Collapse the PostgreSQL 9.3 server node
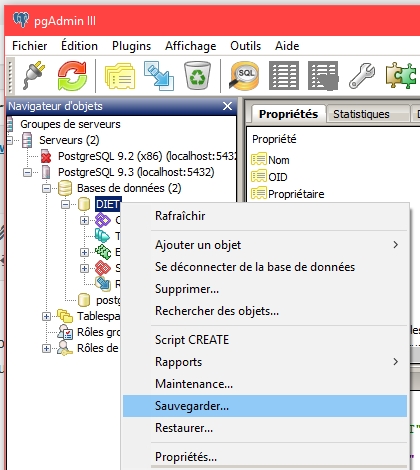The width and height of the screenshot is (420, 470). [27, 173]
